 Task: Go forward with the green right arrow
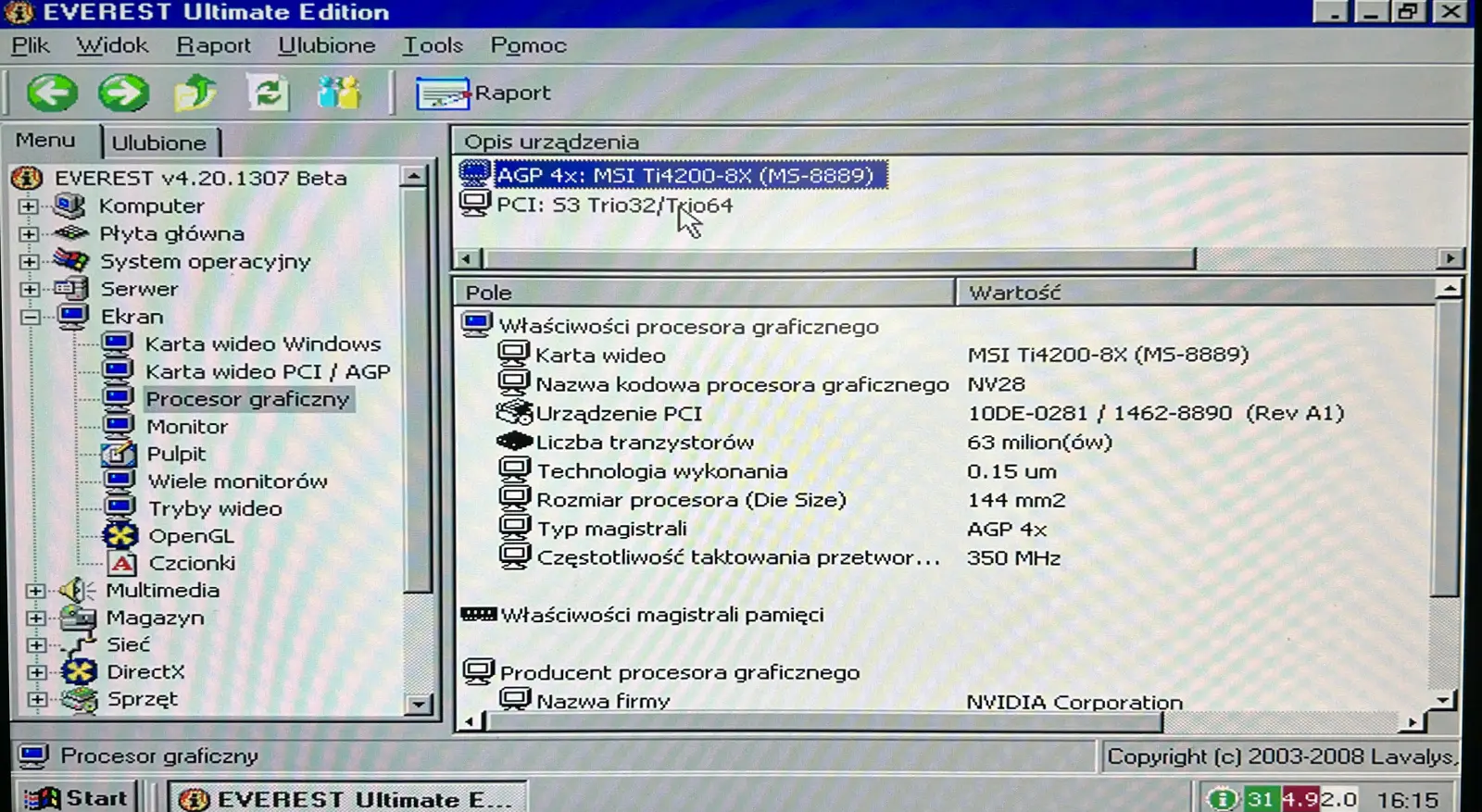123,93
